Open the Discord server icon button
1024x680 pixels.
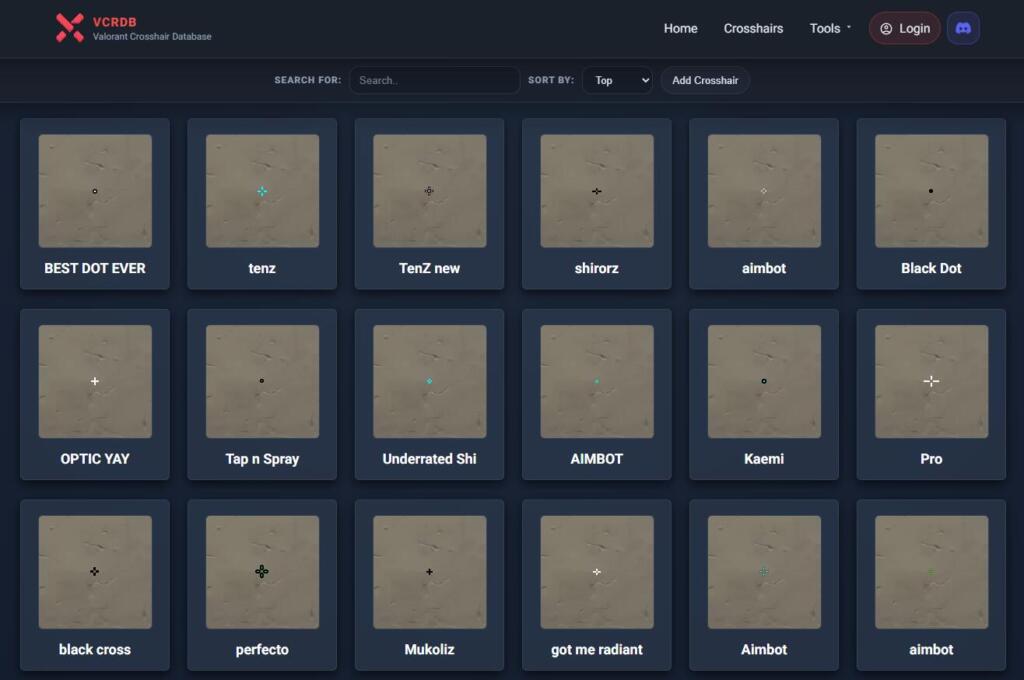click(x=963, y=28)
